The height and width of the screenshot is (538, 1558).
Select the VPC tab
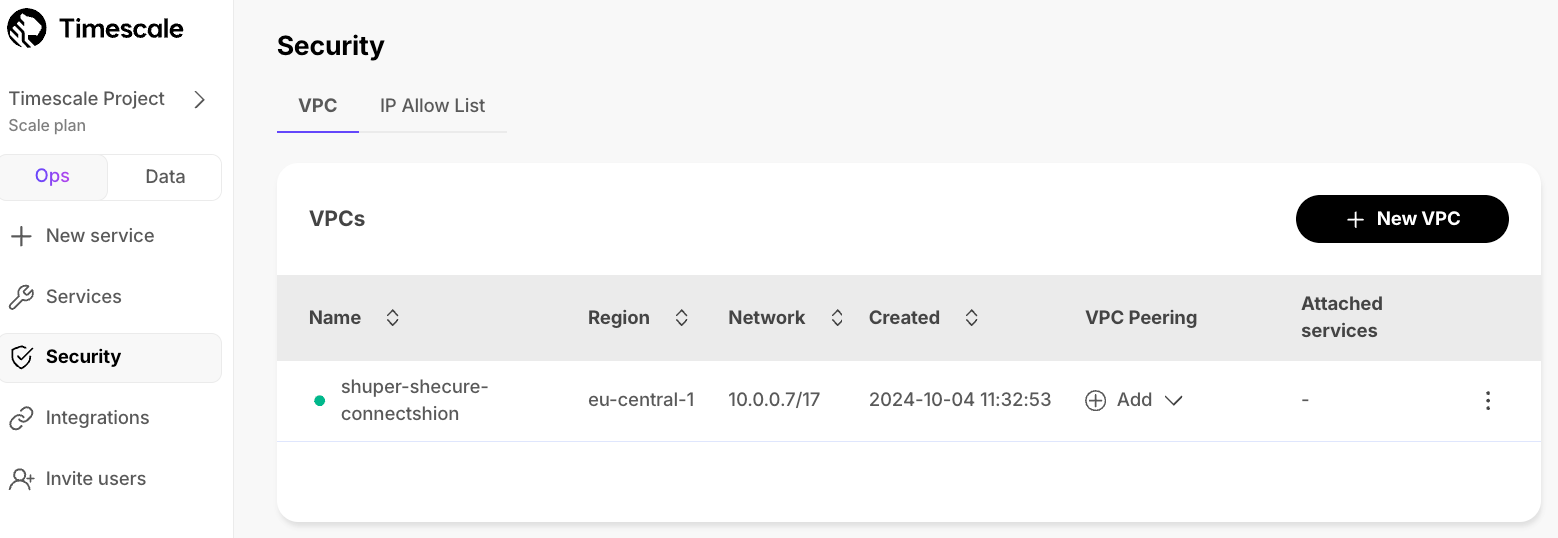[x=317, y=106]
